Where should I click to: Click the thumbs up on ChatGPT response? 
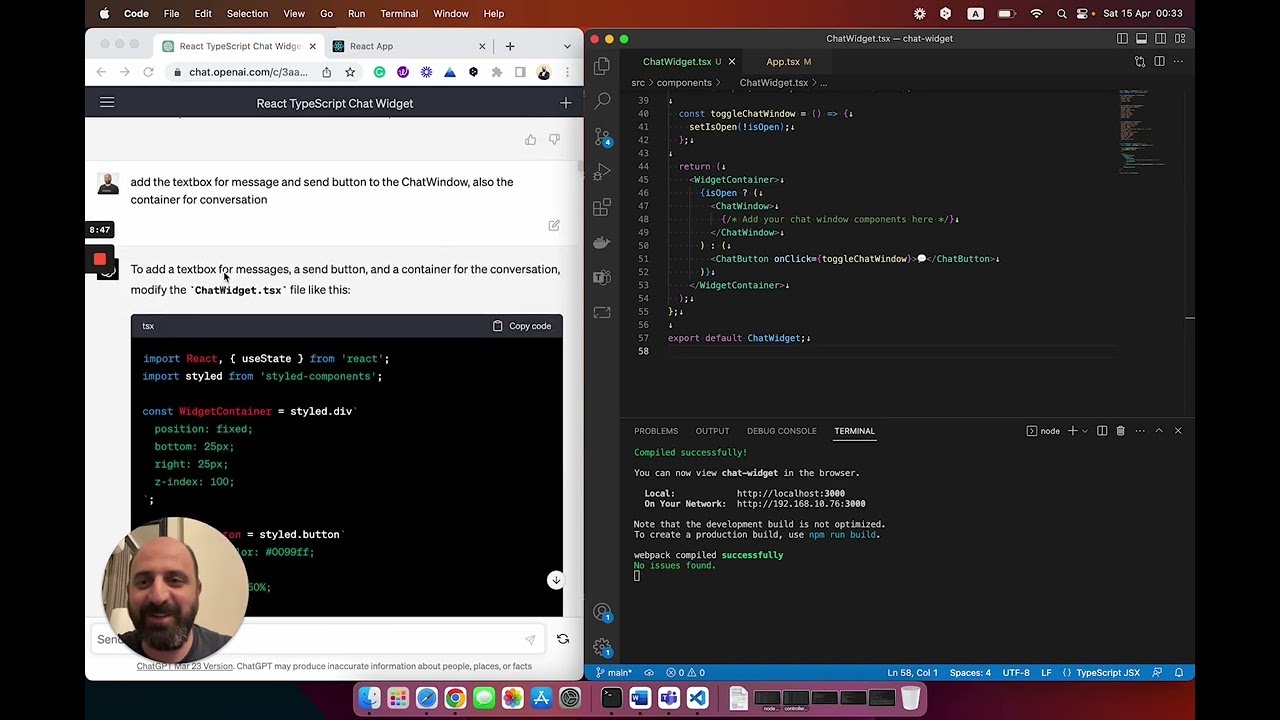tap(530, 140)
